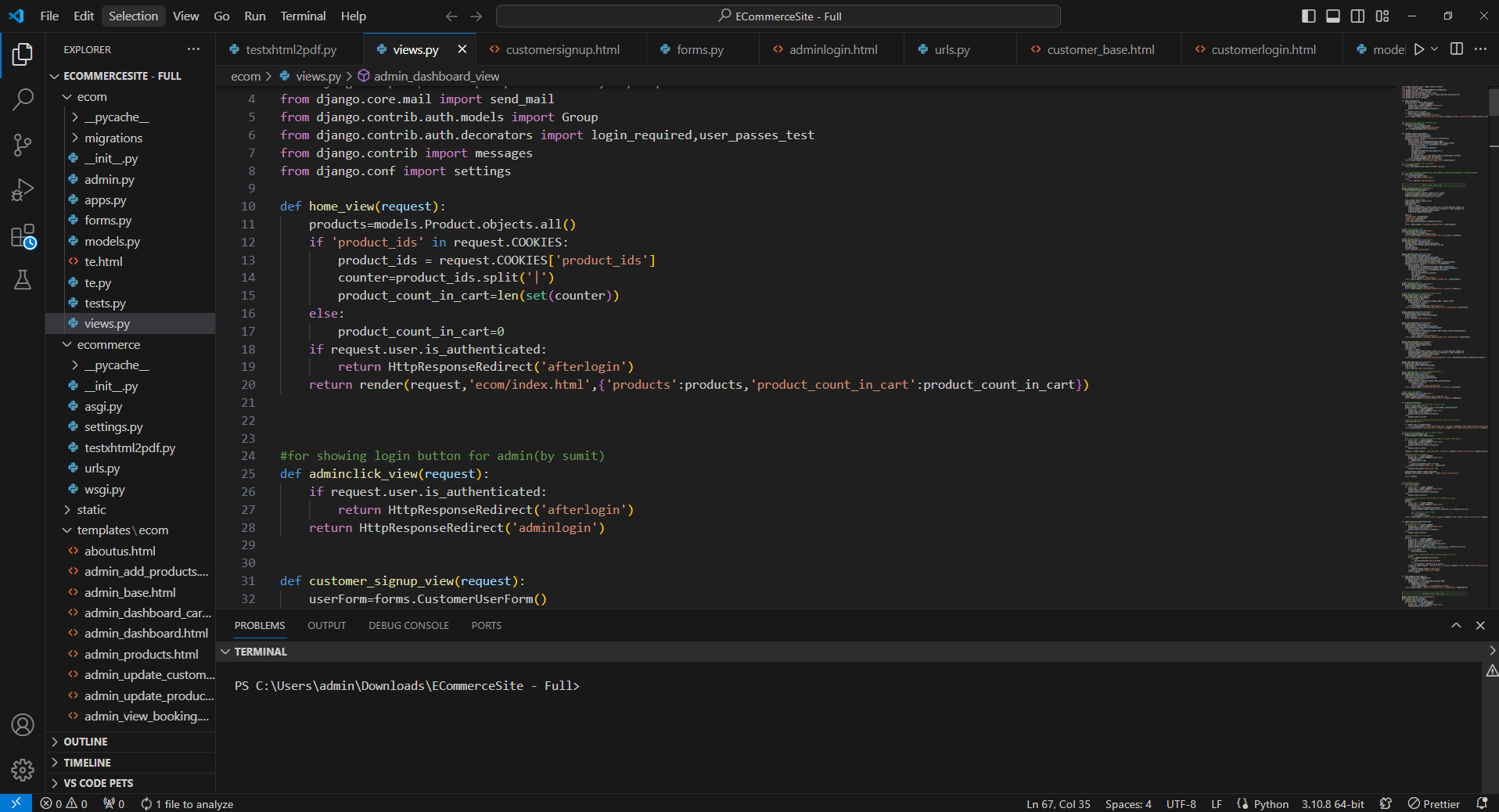1499x812 pixels.
Task: Click the Prettier status bar item
Action: [x=1434, y=803]
